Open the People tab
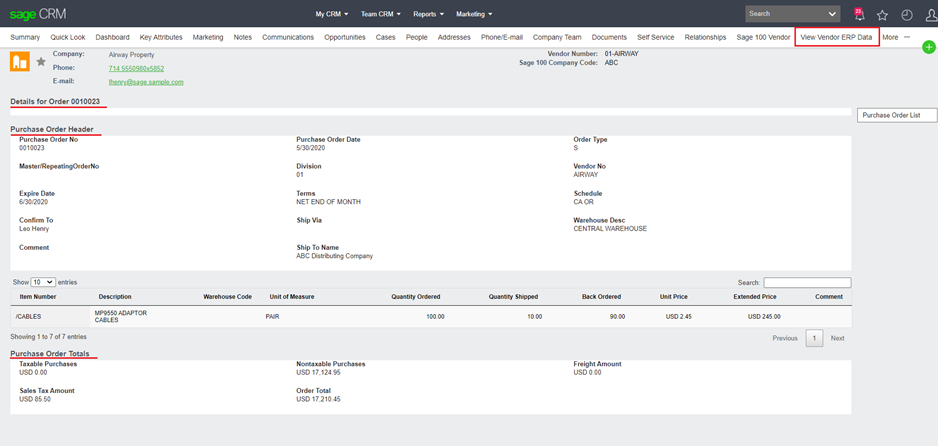Viewport: 938px width, 446px height. 416,37
